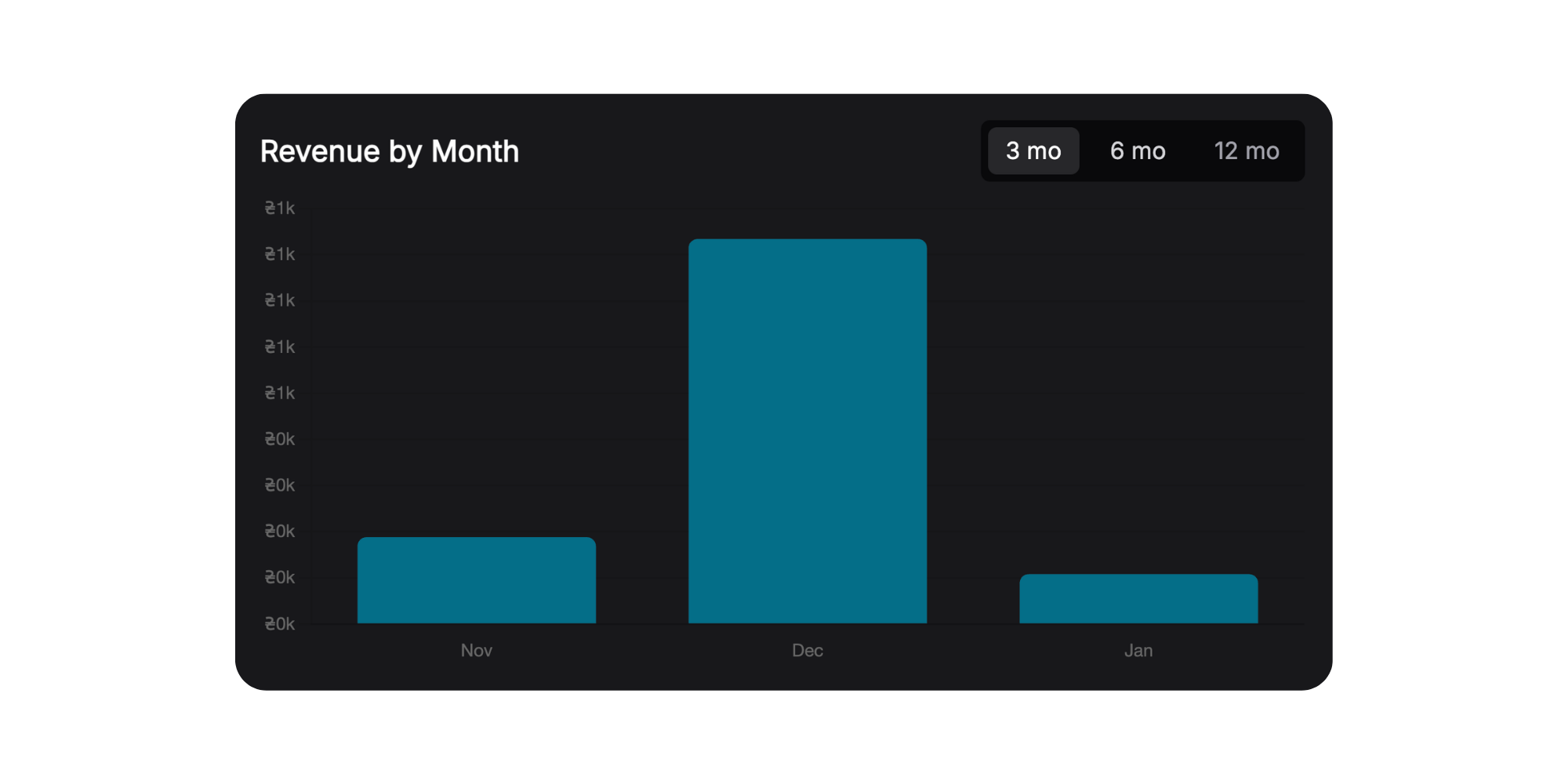Click the Revenue by Month title
This screenshot has width=1568, height=784.
click(x=390, y=151)
